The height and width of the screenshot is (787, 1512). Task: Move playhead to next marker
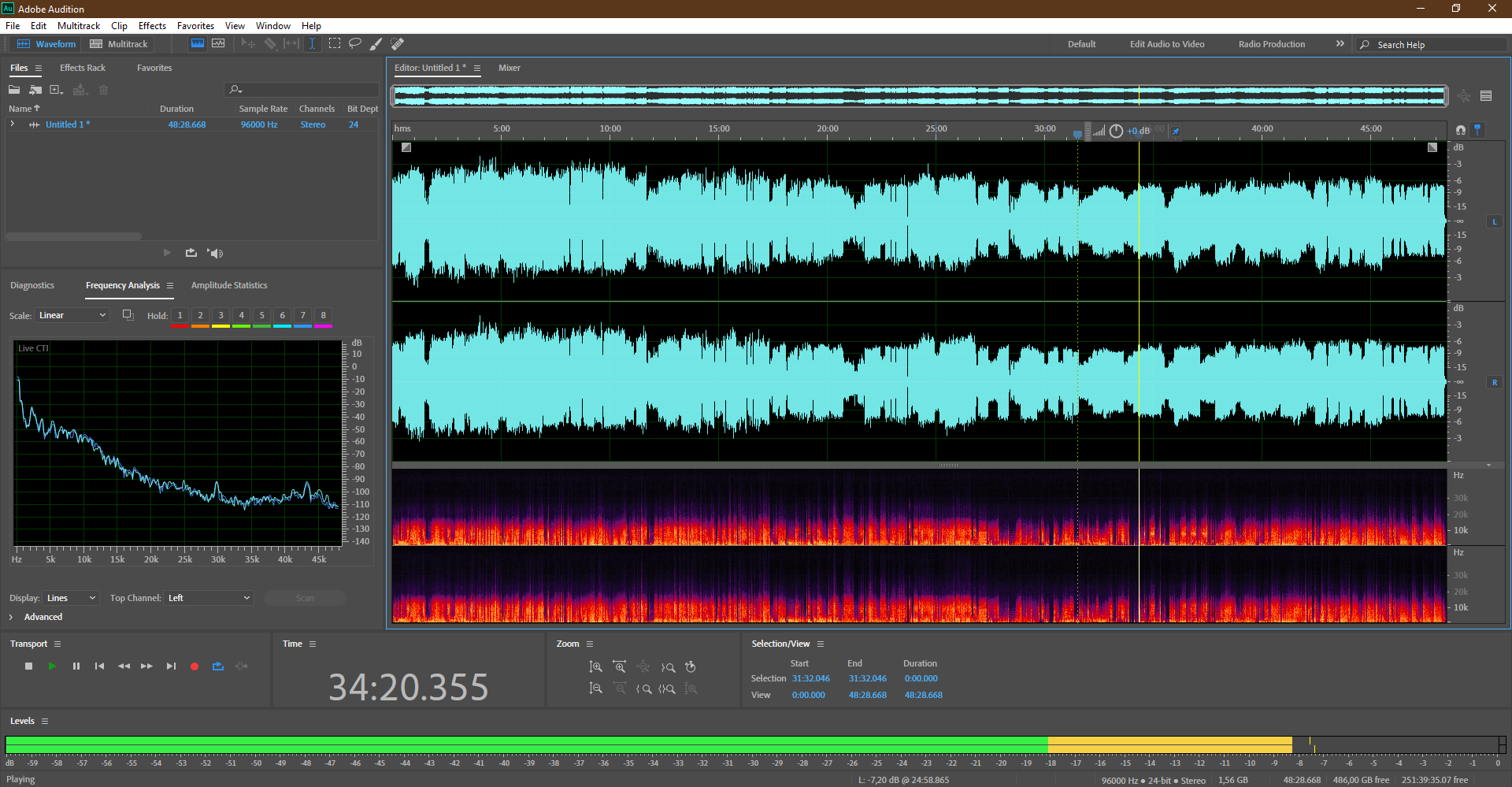click(x=171, y=666)
